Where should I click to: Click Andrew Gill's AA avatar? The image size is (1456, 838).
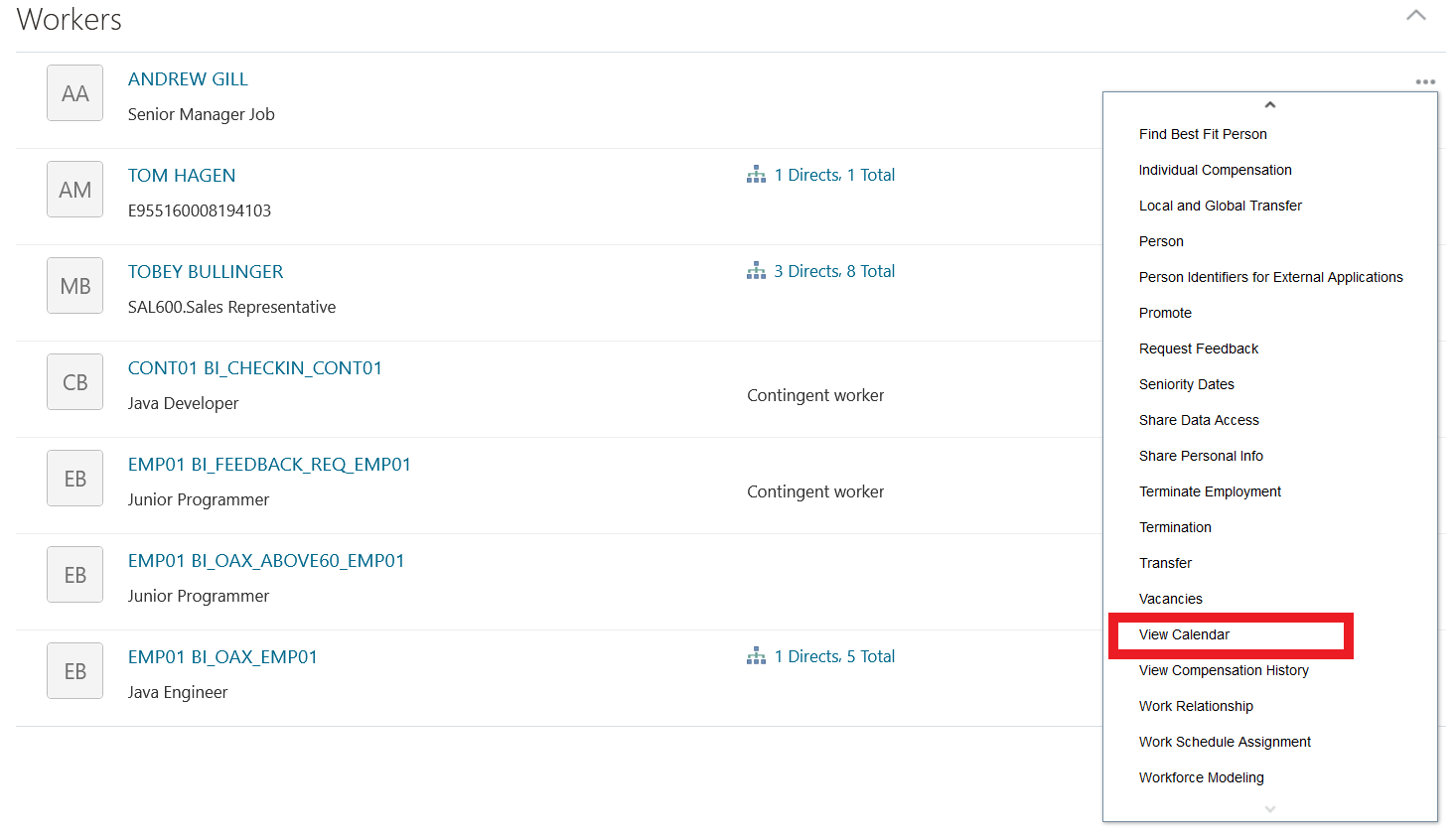[x=74, y=93]
